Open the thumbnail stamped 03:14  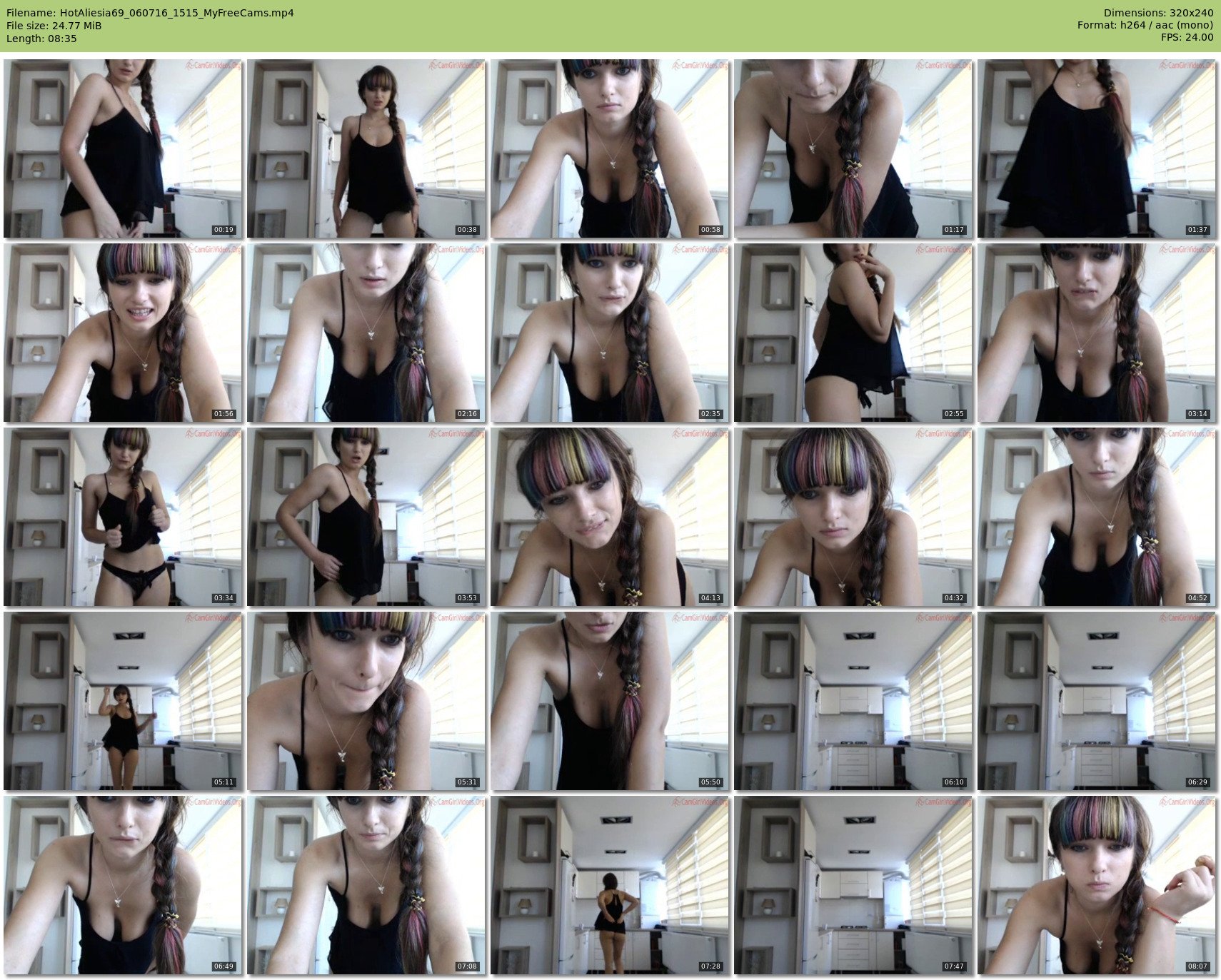point(1097,333)
